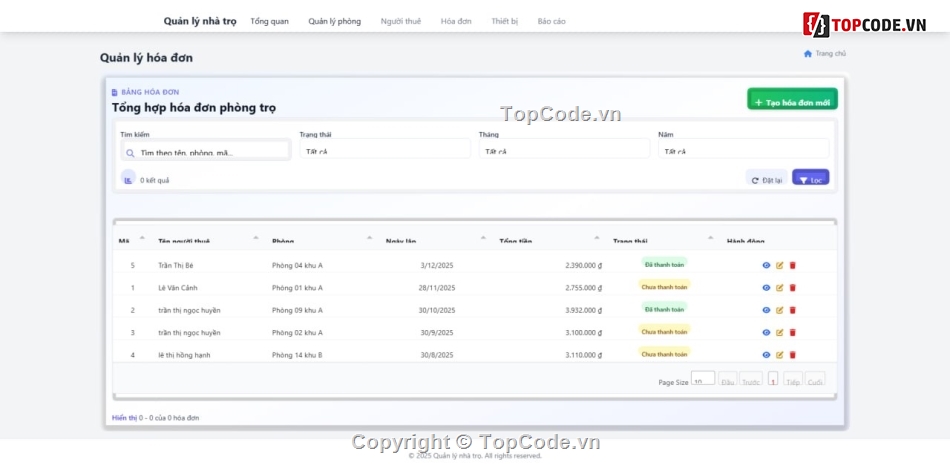The height and width of the screenshot is (465, 950).
Task: Edit invoice of lê thị hồng hạnh
Action: tap(780, 355)
